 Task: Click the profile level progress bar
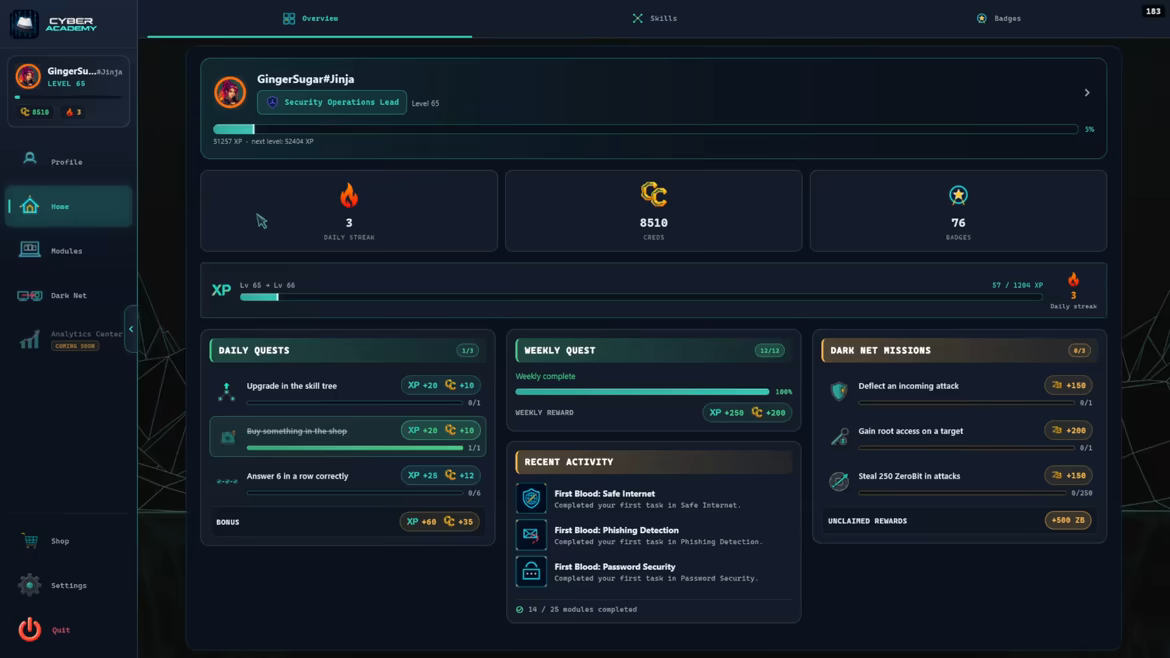[x=645, y=129]
